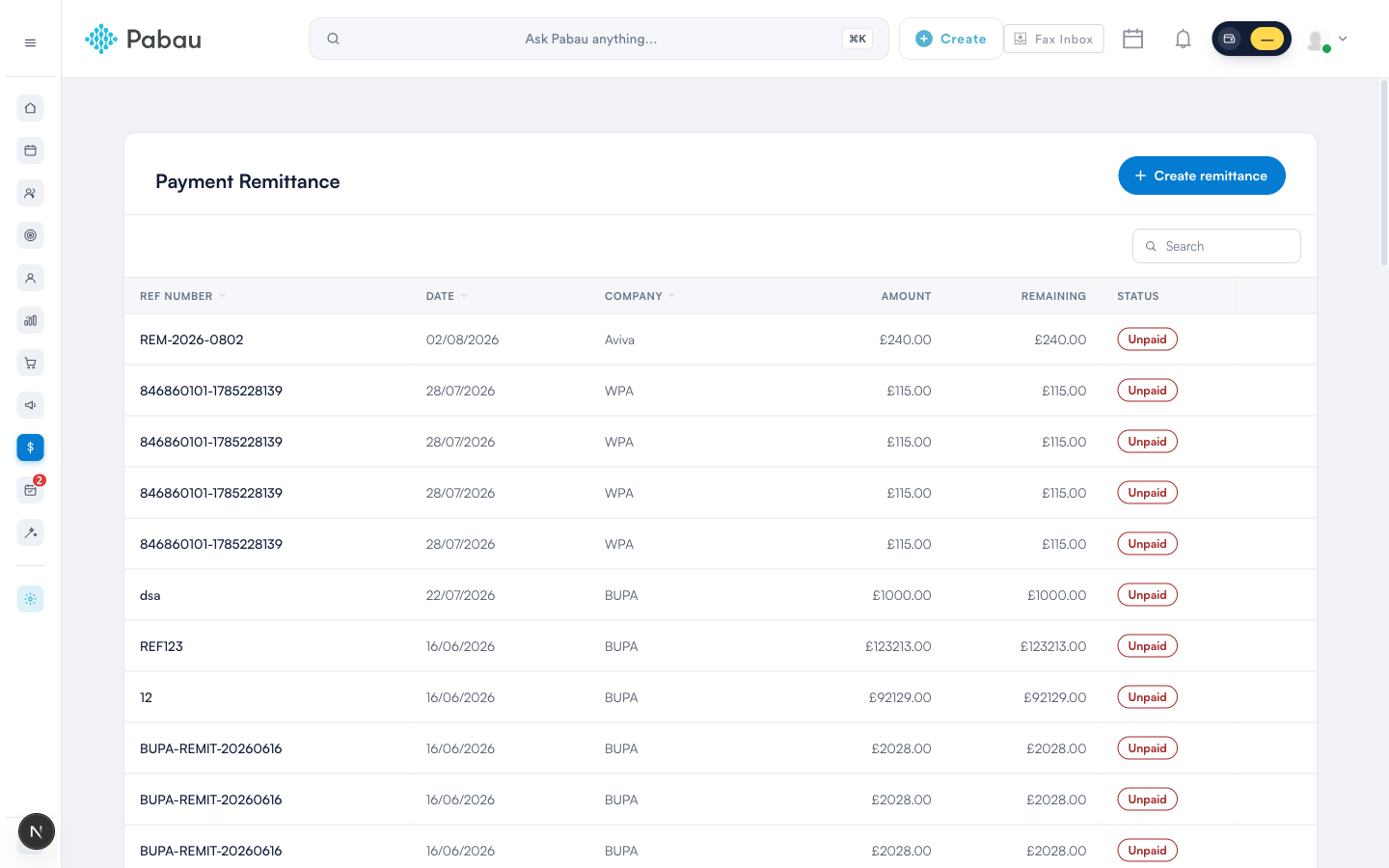Click date 22/07/2026

460,595
